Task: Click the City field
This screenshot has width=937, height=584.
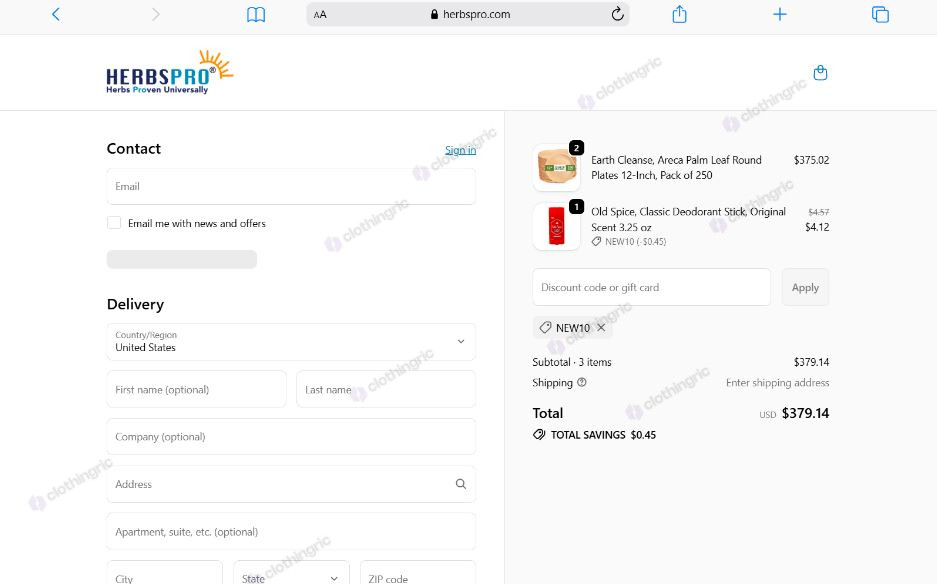Action: coord(165,573)
